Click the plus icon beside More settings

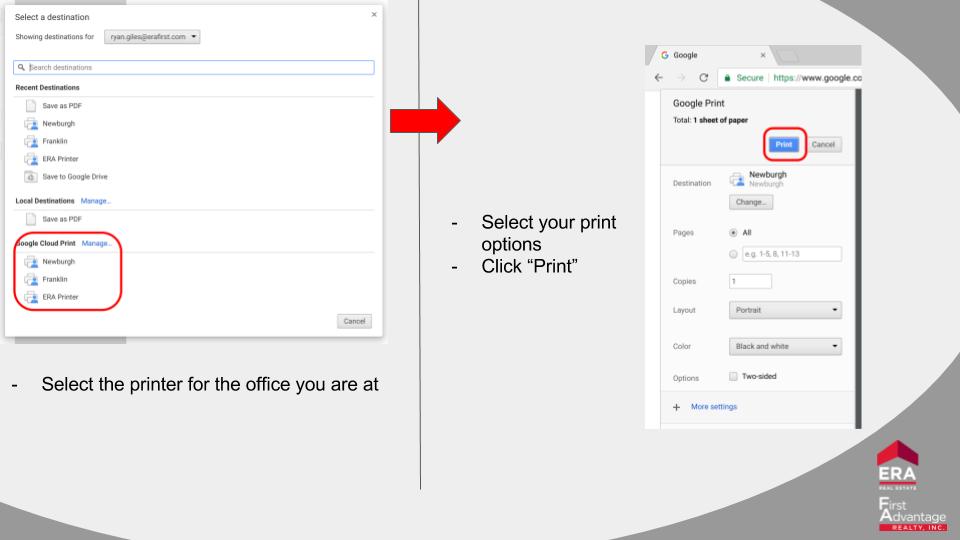click(677, 407)
